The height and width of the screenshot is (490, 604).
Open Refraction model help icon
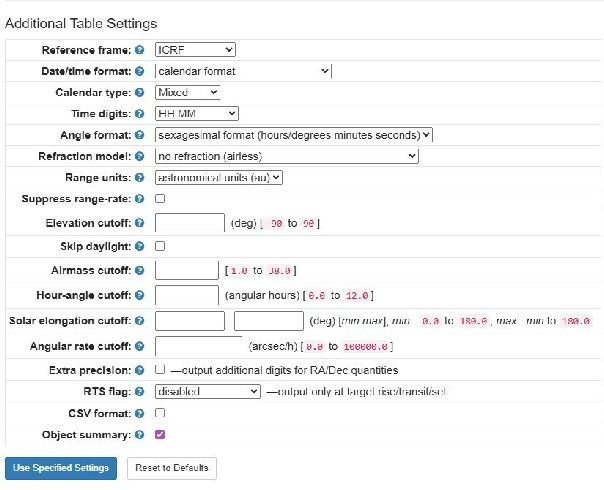pos(140,157)
